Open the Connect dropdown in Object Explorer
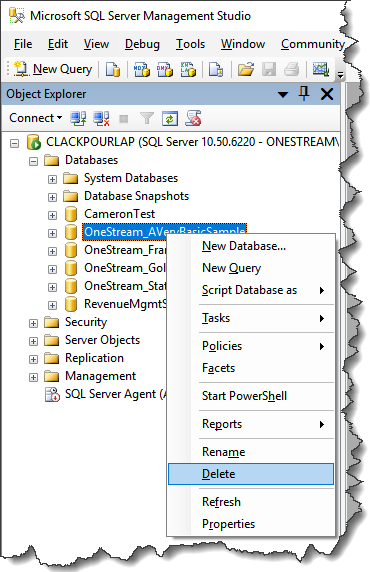The height and width of the screenshot is (572, 370). (x=35, y=118)
